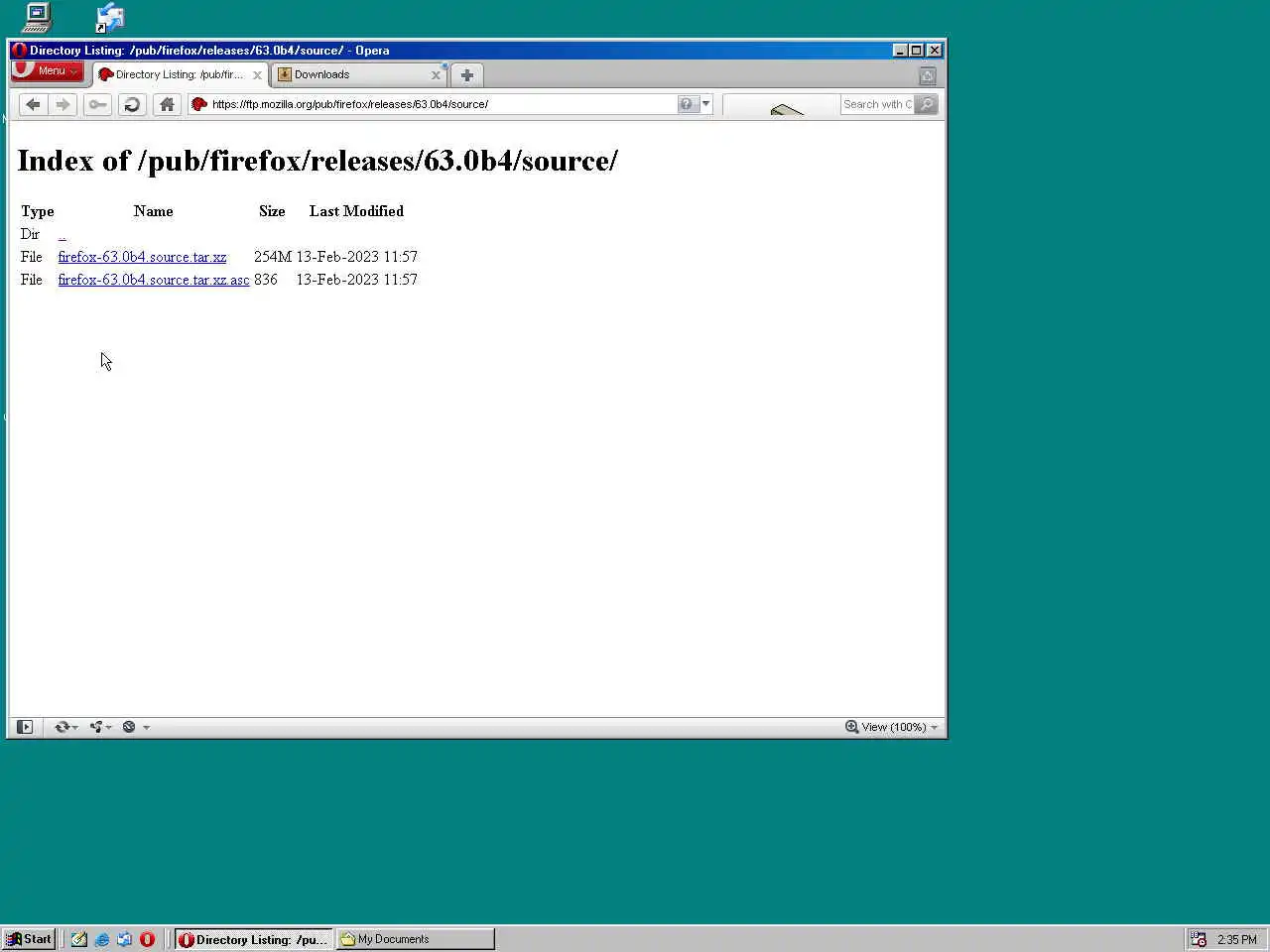Click the magnifier search button

click(927, 104)
